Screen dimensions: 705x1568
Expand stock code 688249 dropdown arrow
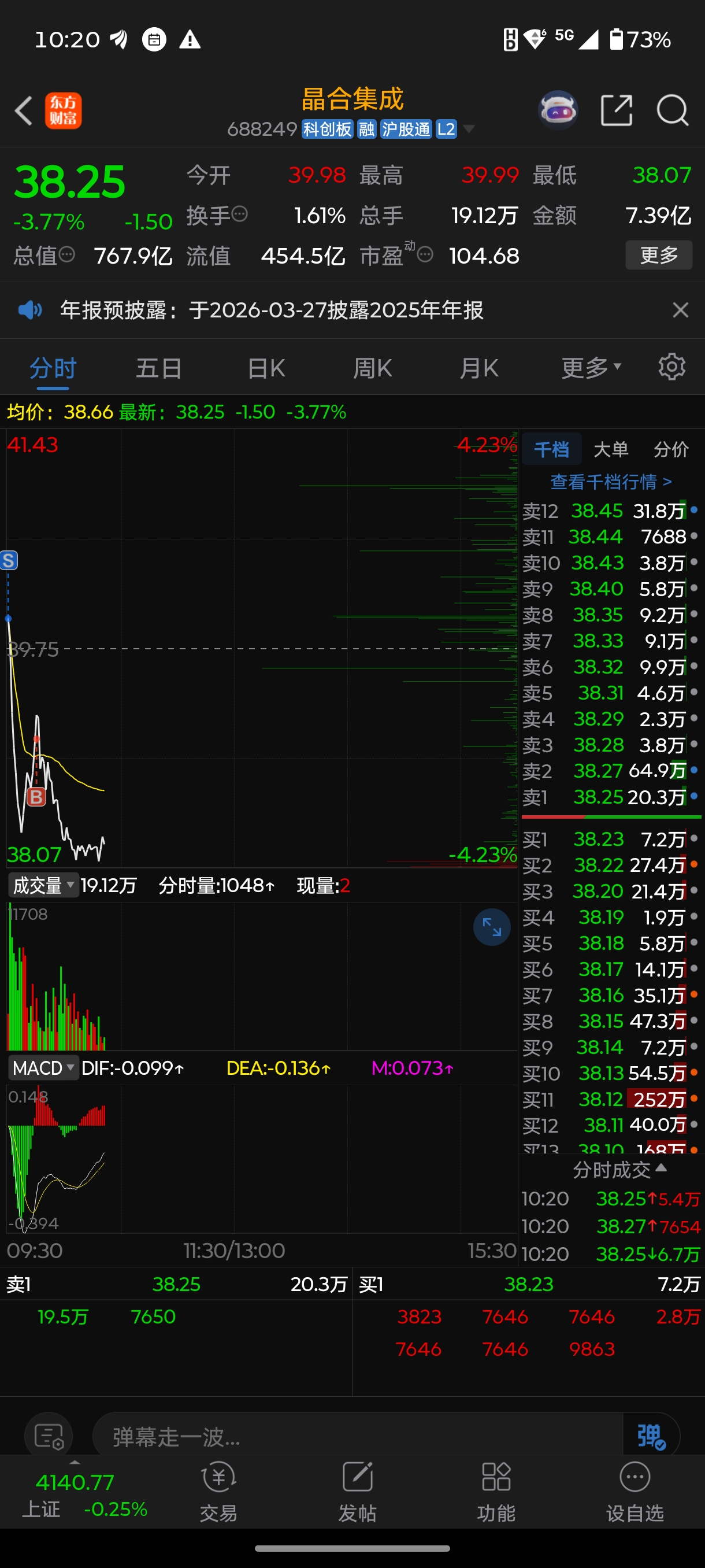pyautogui.click(x=469, y=129)
